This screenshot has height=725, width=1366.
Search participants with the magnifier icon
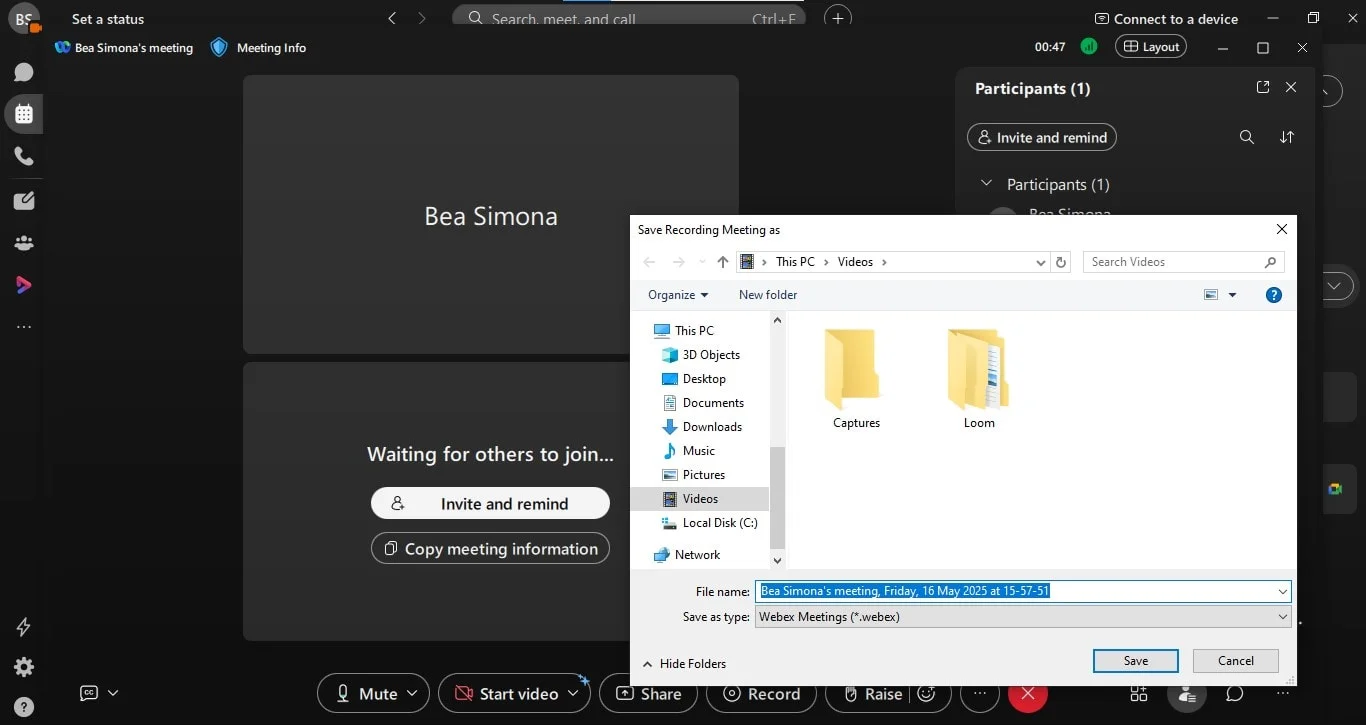click(x=1247, y=137)
